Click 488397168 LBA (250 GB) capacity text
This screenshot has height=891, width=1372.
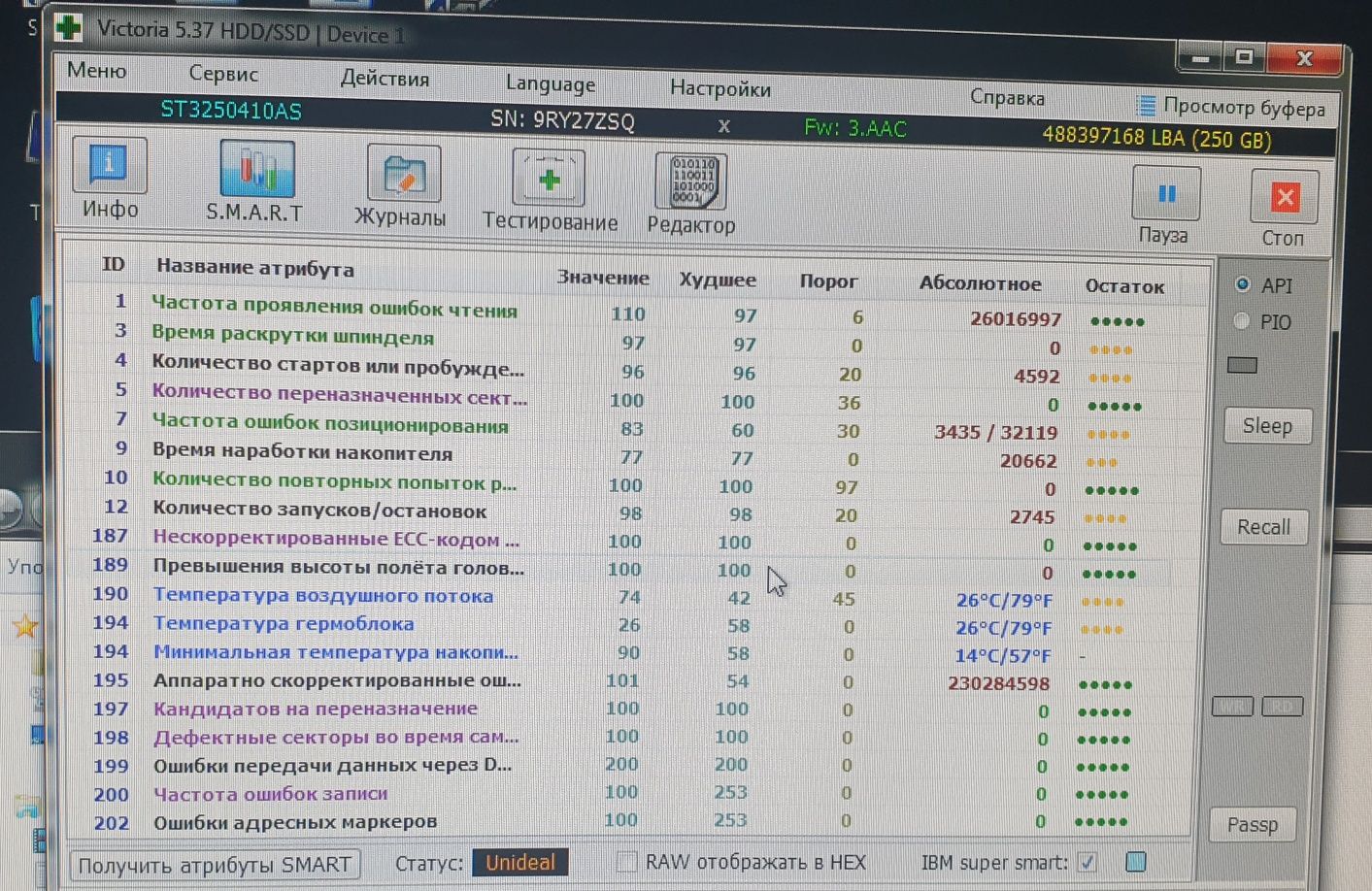click(1156, 138)
